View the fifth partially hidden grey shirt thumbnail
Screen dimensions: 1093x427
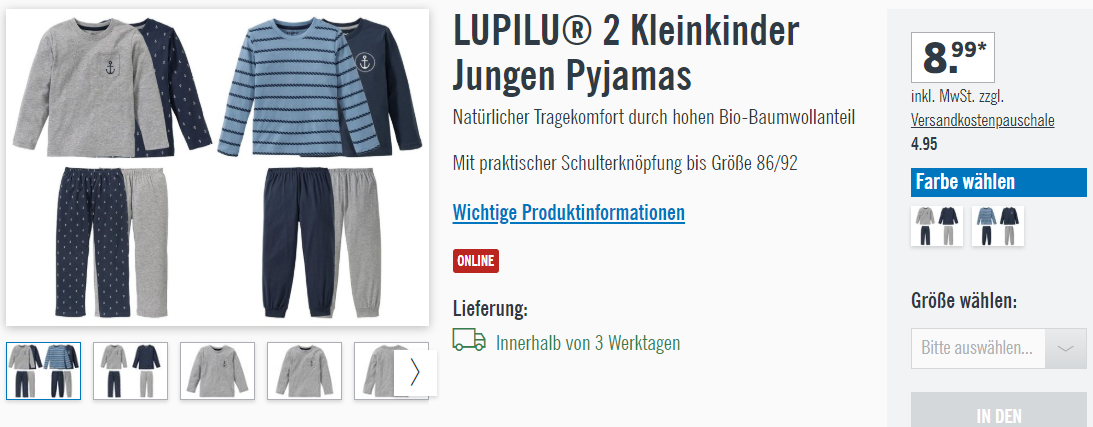click(x=374, y=371)
